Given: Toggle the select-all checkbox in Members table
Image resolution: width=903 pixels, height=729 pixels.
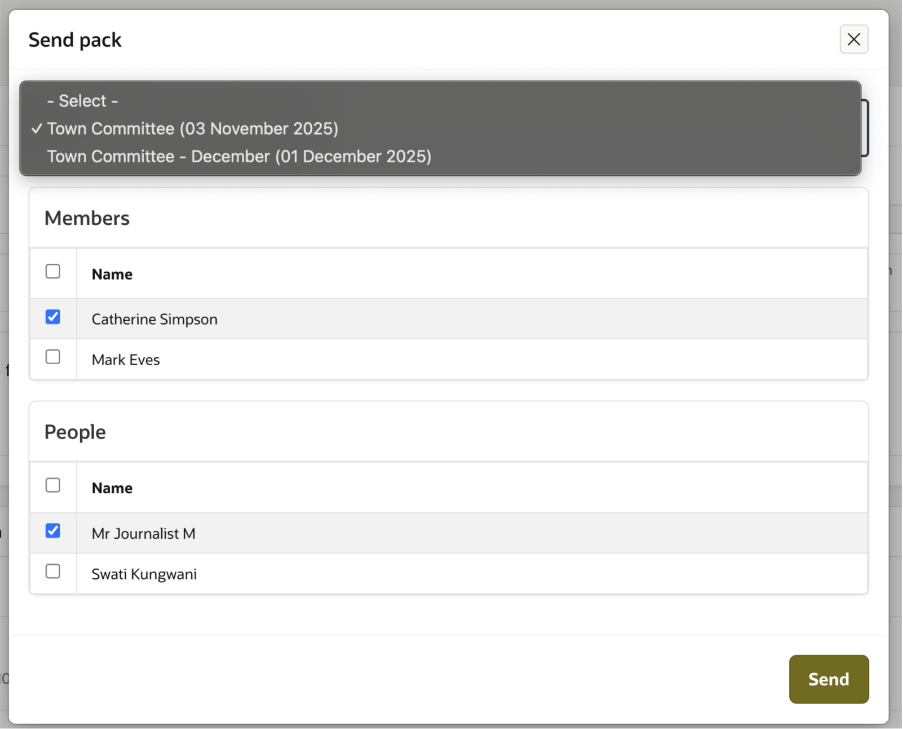Looking at the screenshot, I should pyautogui.click(x=52, y=271).
